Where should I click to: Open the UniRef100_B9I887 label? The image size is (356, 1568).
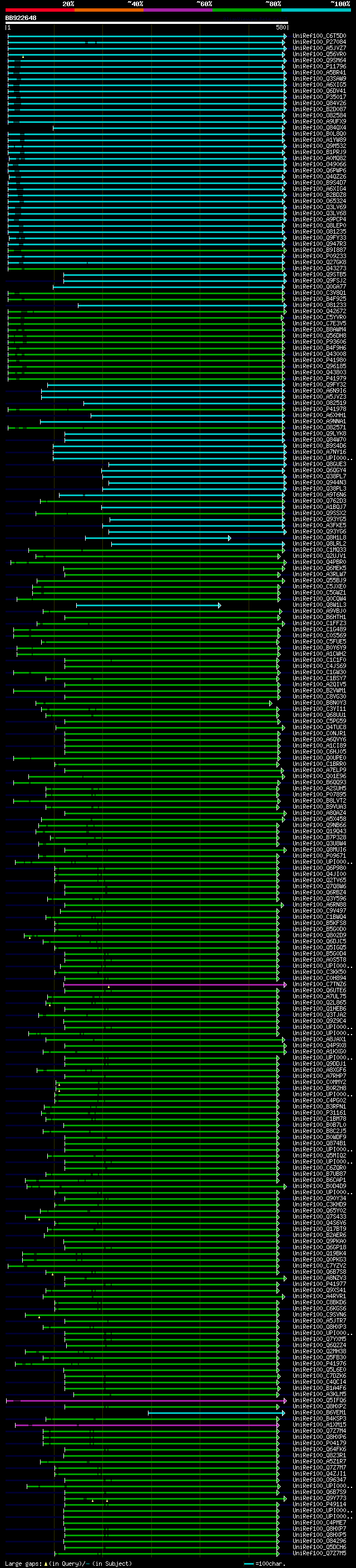[x=319, y=250]
